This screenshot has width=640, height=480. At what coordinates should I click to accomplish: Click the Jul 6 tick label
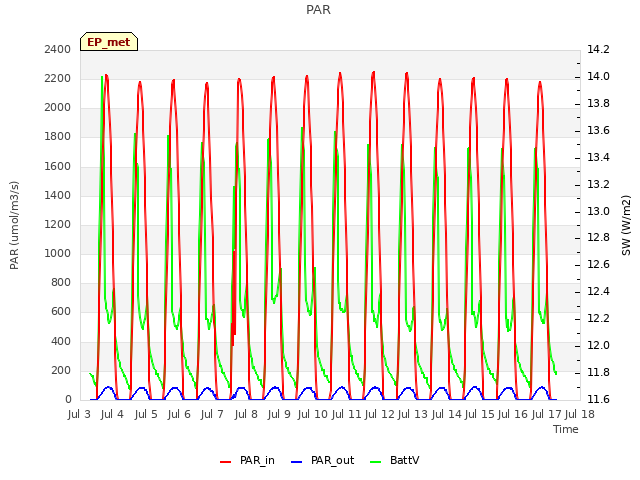tap(179, 415)
